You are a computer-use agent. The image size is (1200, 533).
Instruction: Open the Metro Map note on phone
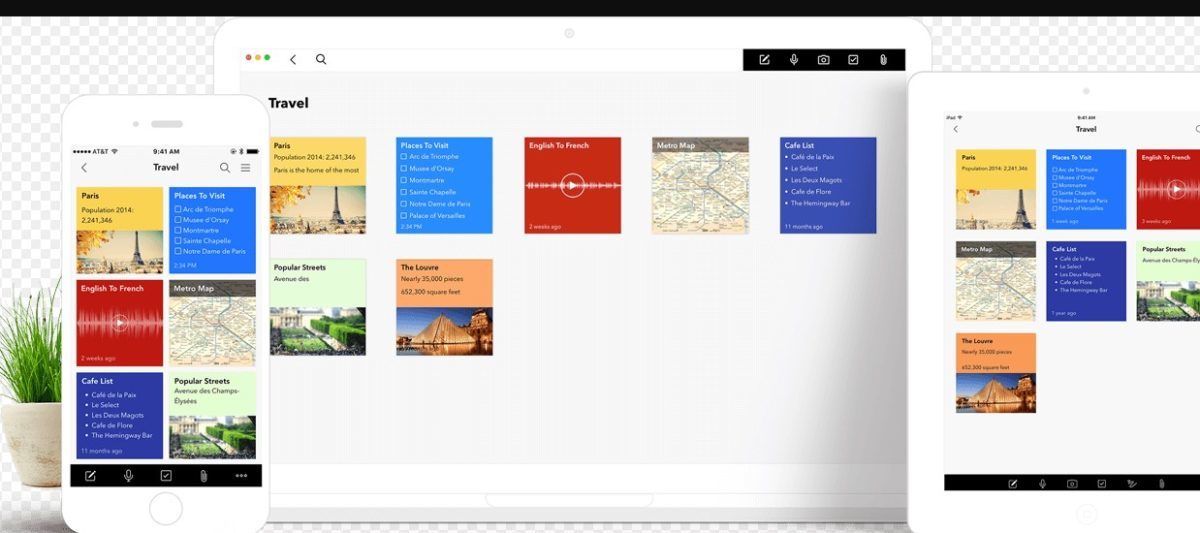coord(212,323)
